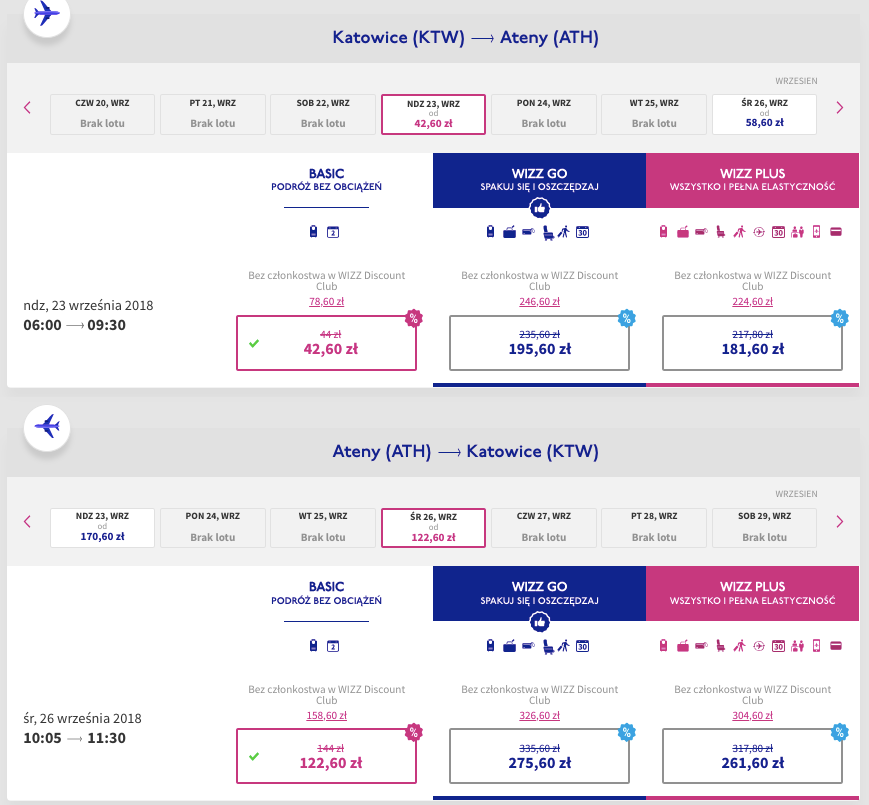This screenshot has width=869, height=805.
Task: Show later outbound dates with right arrow
Action: point(839,108)
